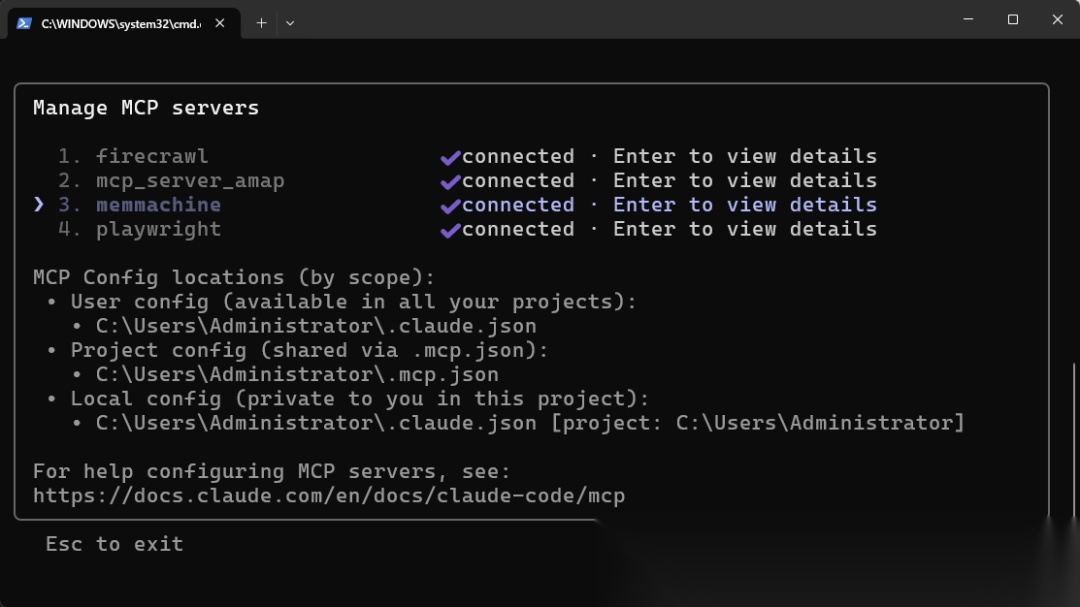Click the C:\Users\Administrator\.mcp.json path
This screenshot has width=1080, height=607.
297,374
